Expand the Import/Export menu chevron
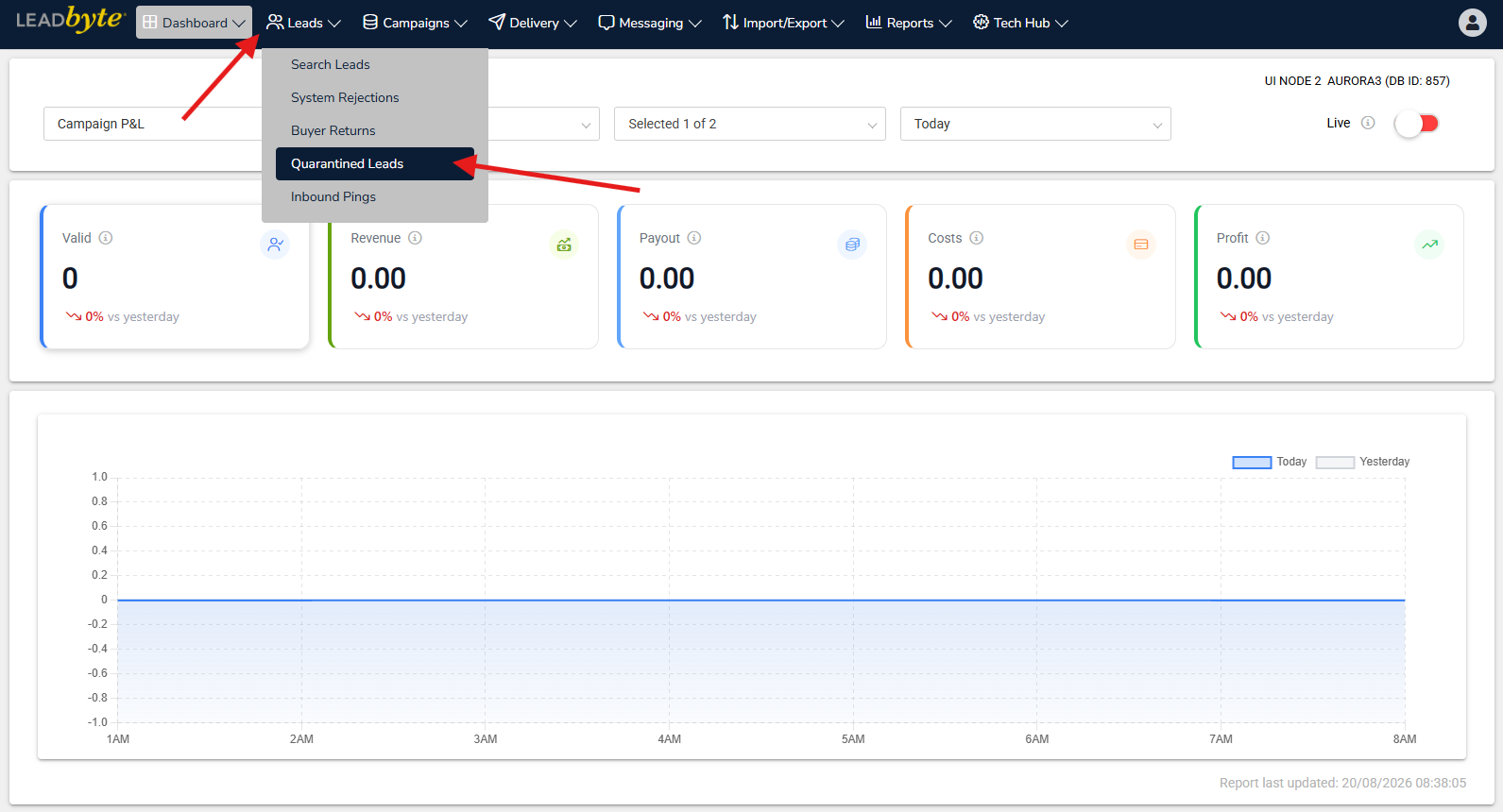The width and height of the screenshot is (1503, 812). coord(838,24)
